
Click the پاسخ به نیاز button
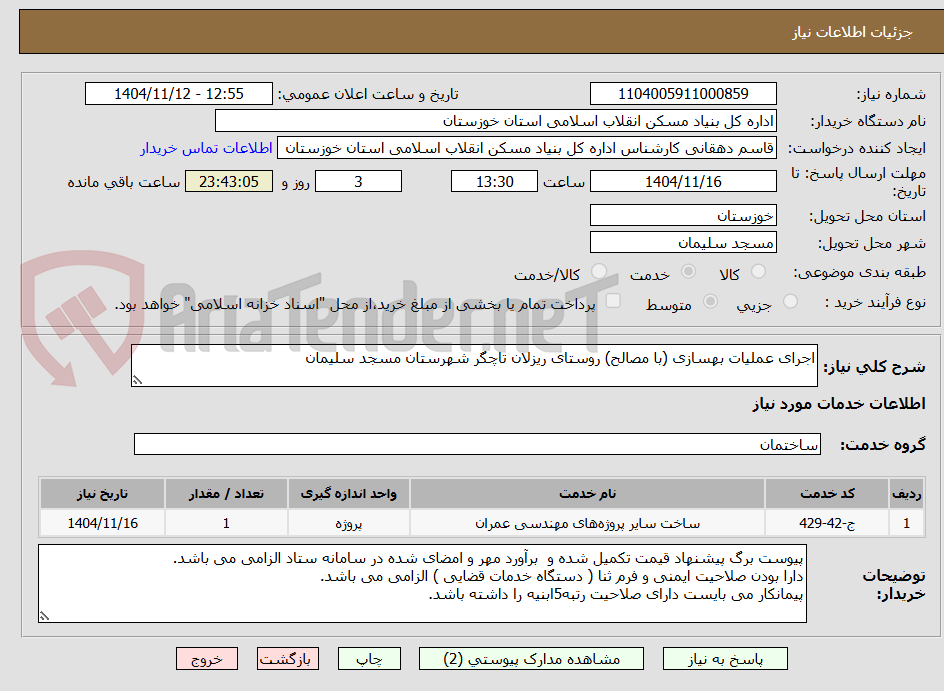click(725, 659)
